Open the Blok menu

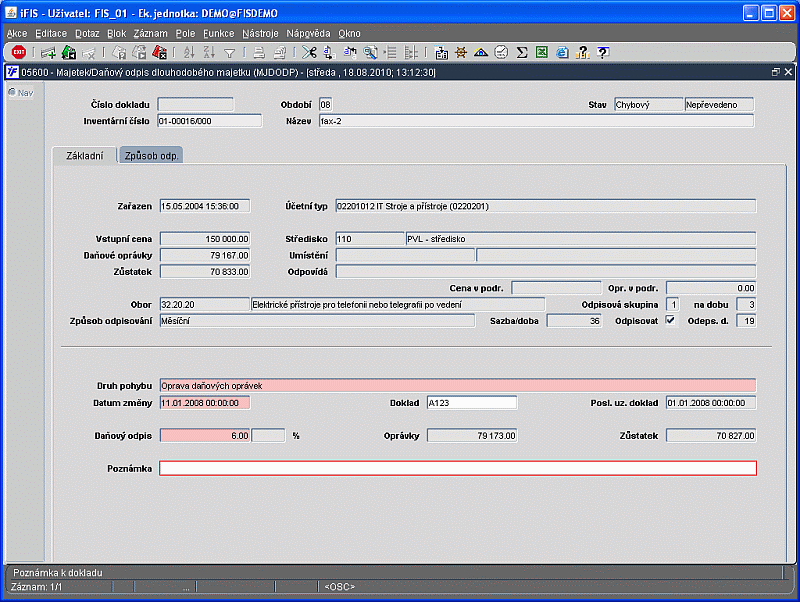(x=116, y=34)
